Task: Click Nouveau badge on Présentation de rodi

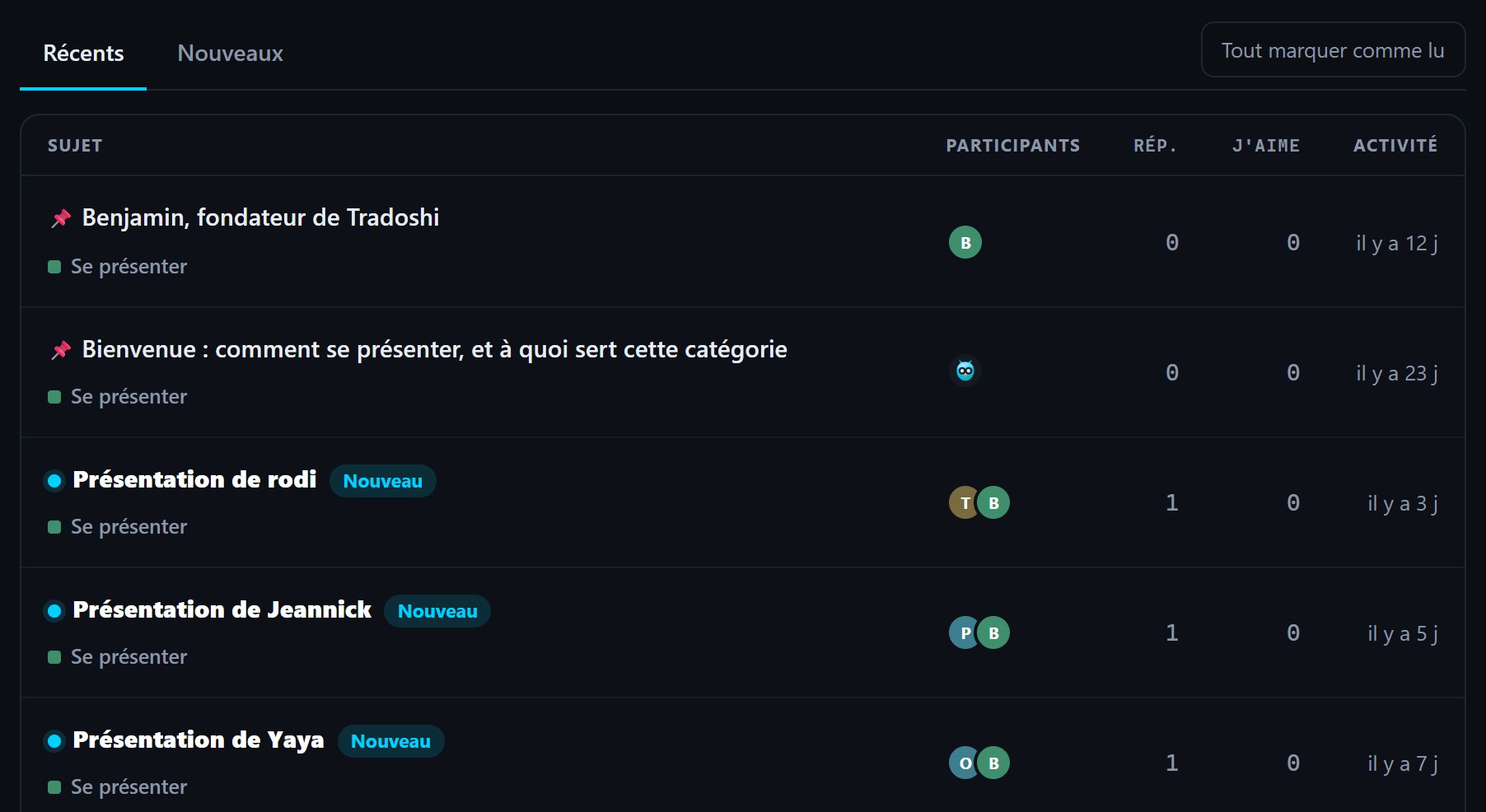Action: [x=383, y=481]
